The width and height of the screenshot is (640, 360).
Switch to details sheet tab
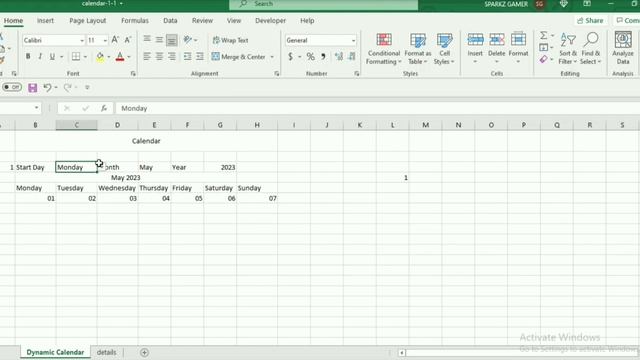coord(107,352)
